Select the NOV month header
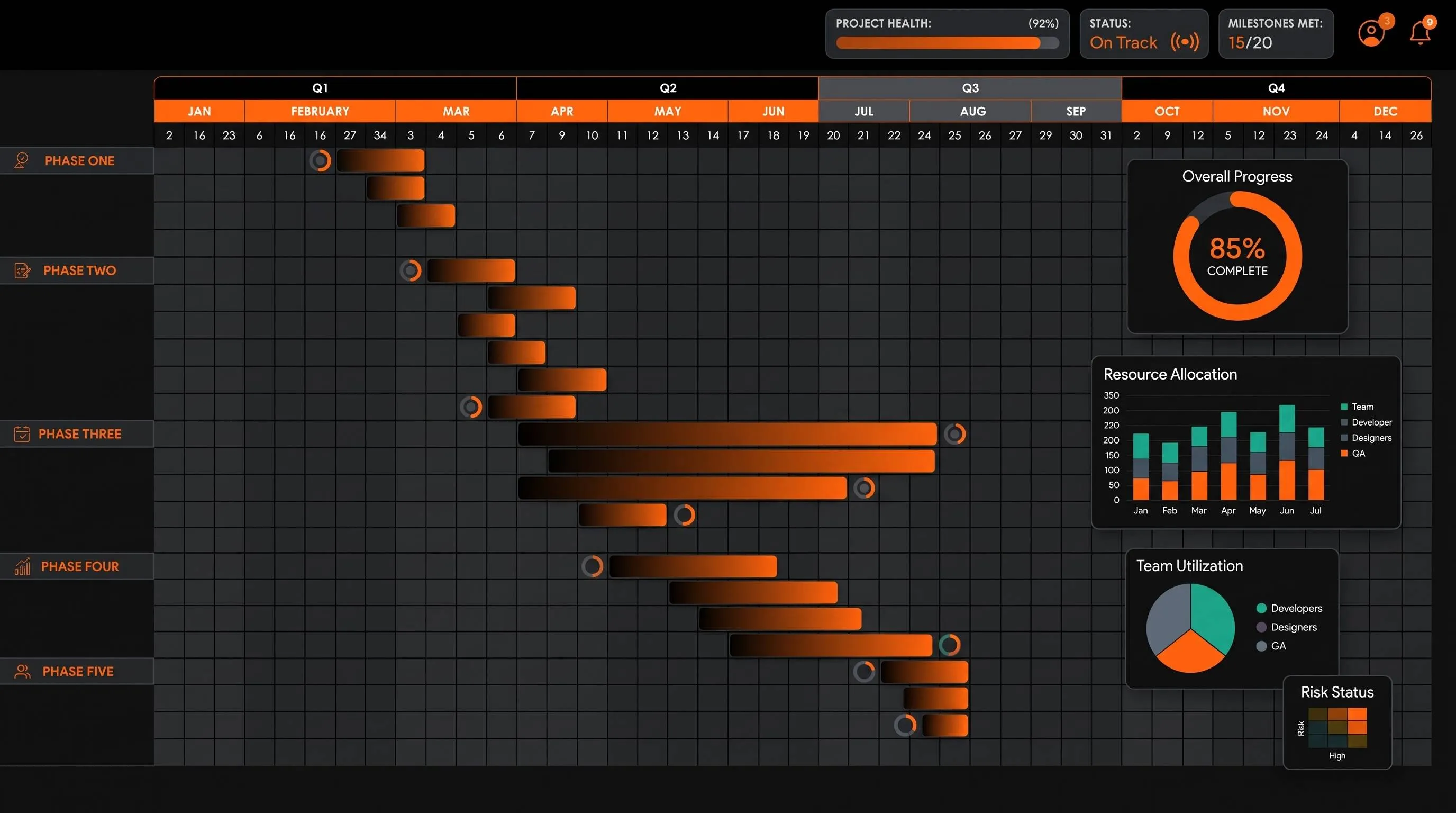 pos(1276,111)
